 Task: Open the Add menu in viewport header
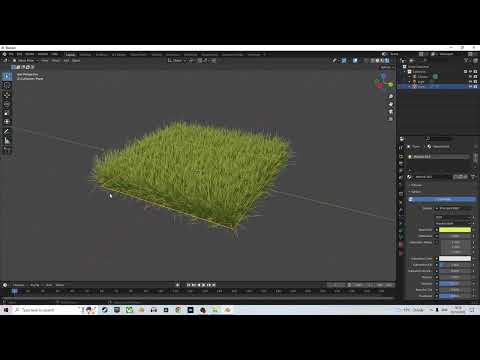point(66,61)
